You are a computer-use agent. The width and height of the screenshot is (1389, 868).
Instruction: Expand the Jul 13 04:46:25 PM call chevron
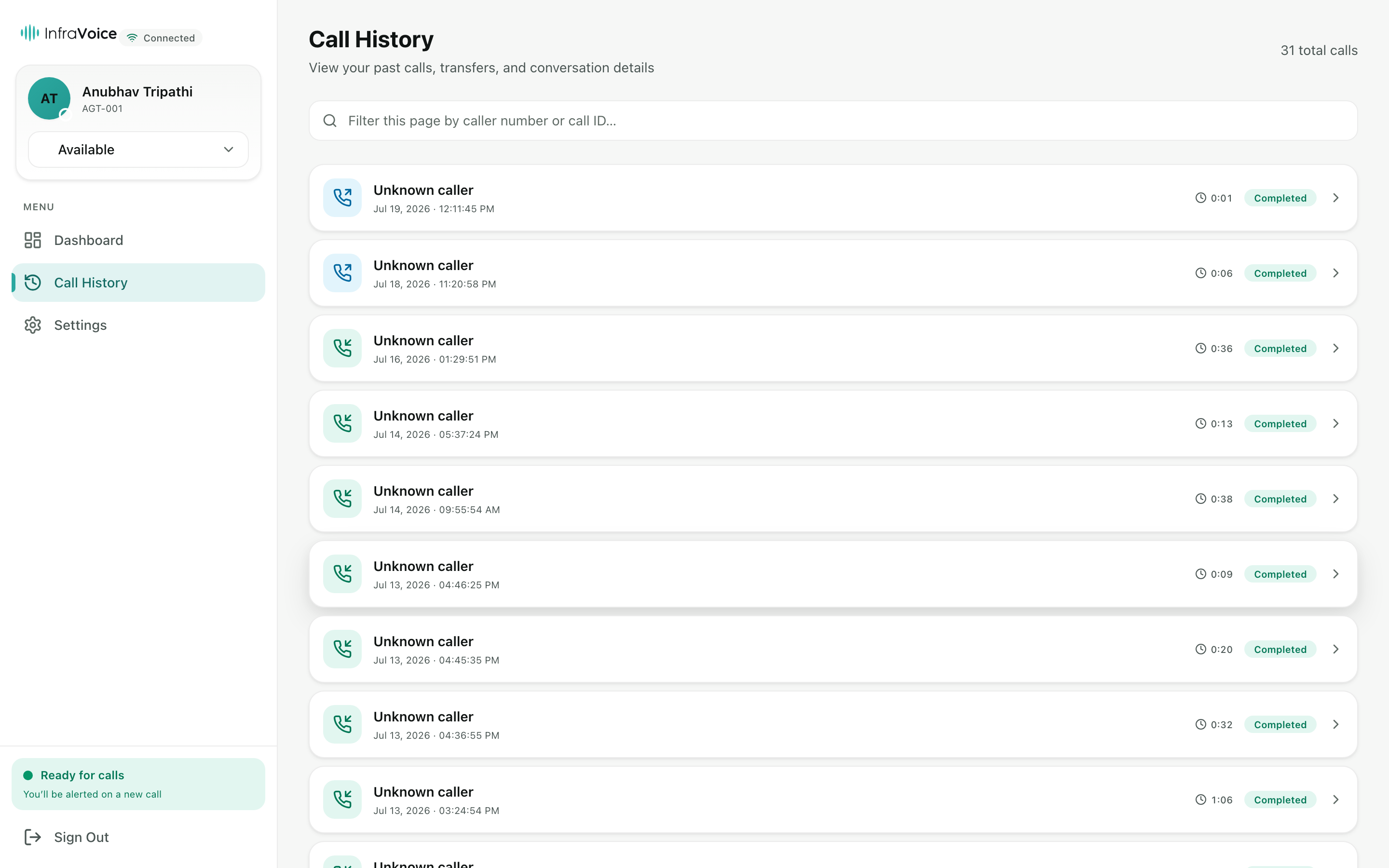(1335, 573)
